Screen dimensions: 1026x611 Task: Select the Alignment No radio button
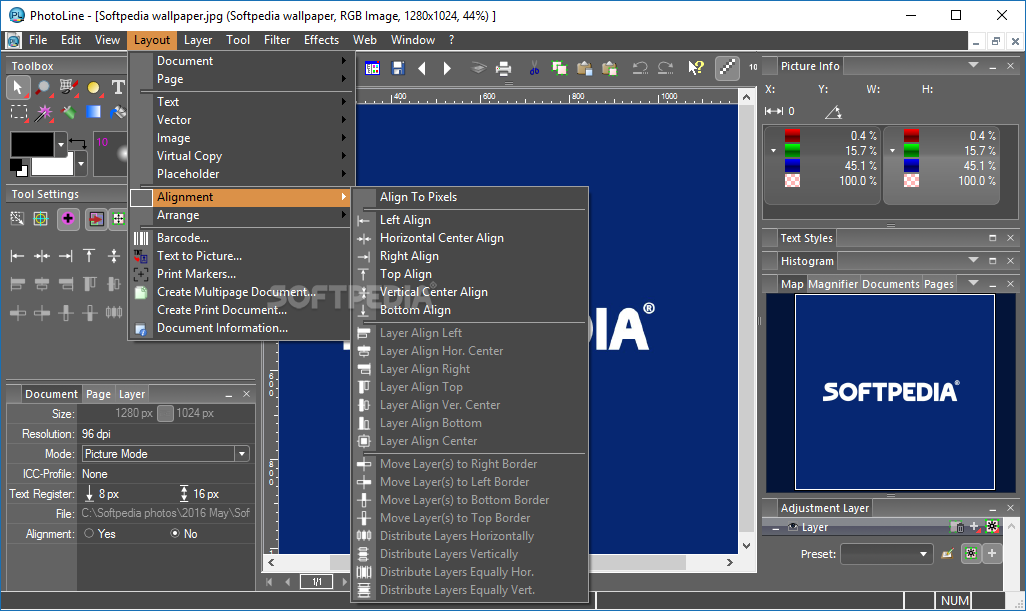[175, 533]
